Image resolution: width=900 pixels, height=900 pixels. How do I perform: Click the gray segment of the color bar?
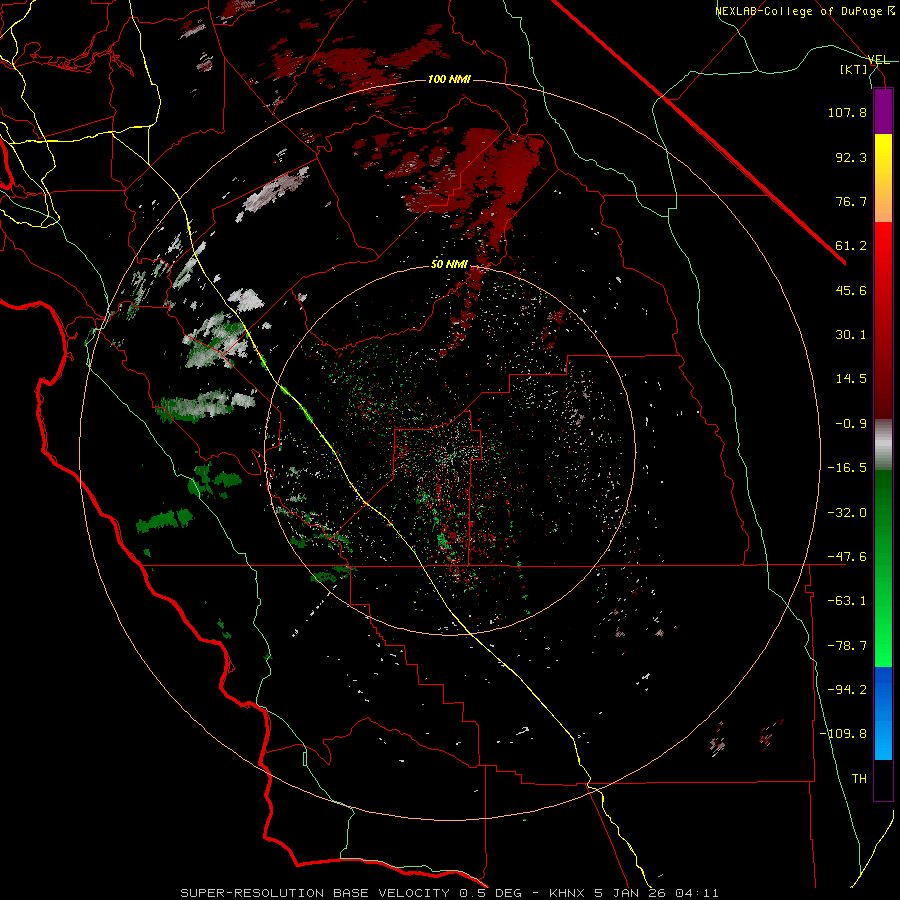883,445
